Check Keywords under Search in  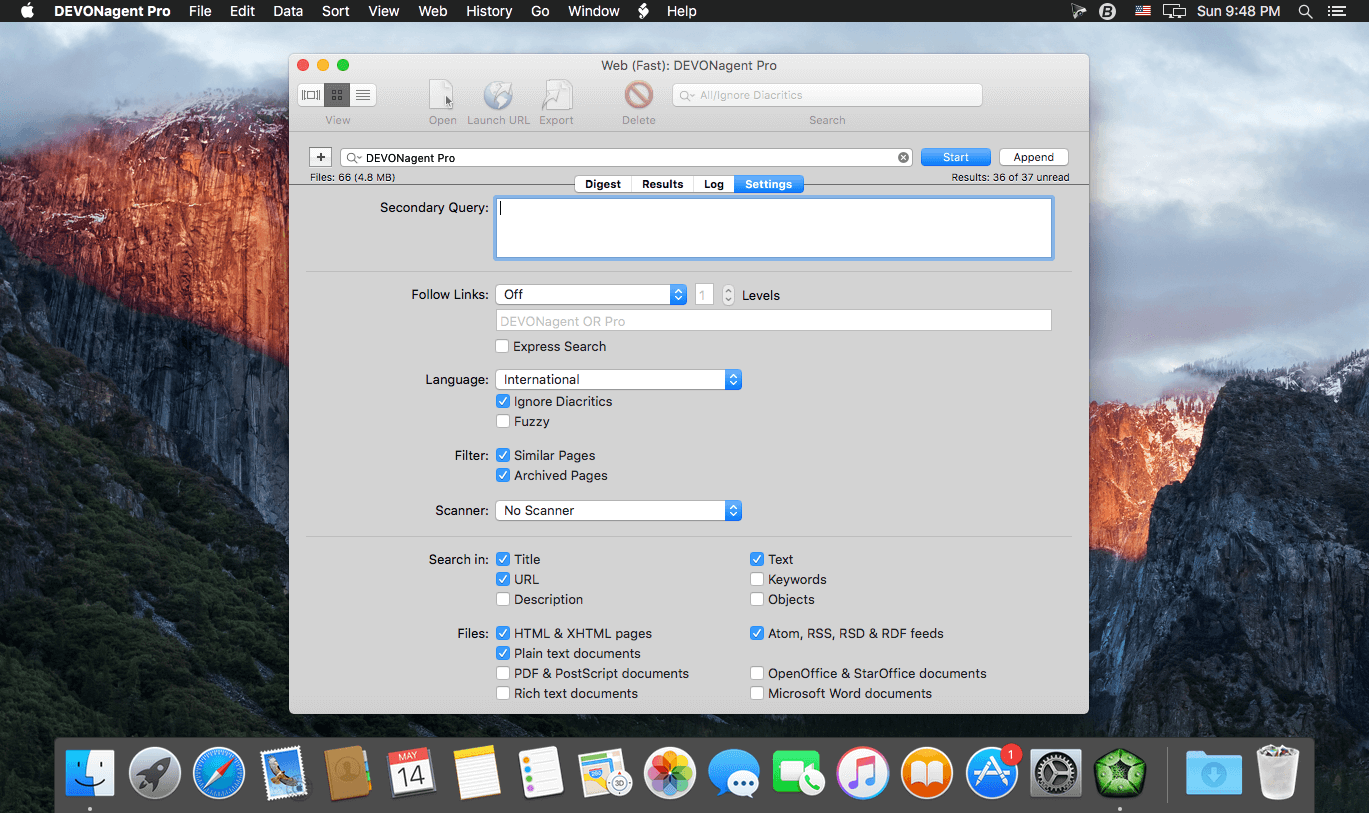[757, 580]
